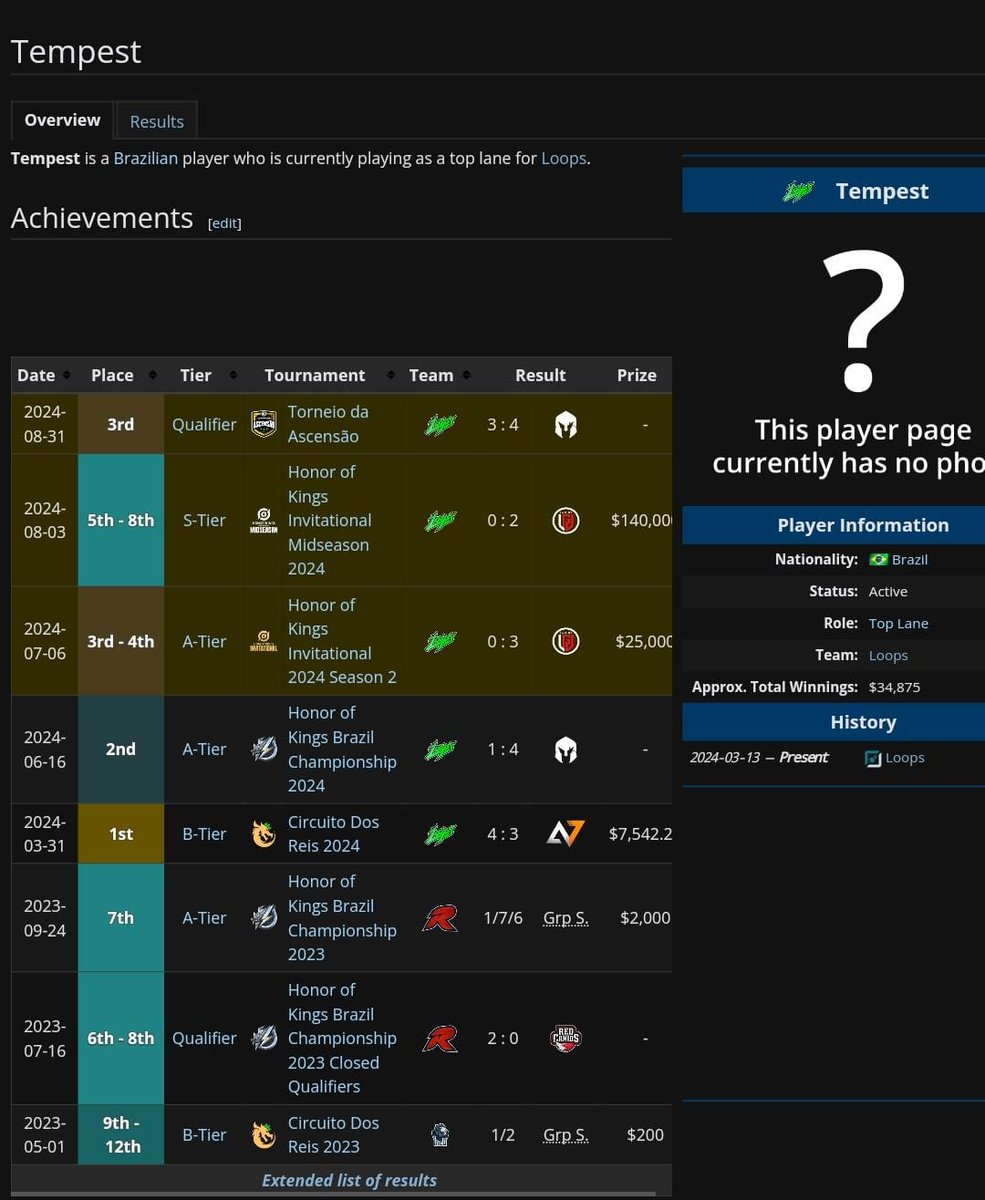
Task: Click the Brazil Championship 2024 tournament icon
Action: (264, 749)
